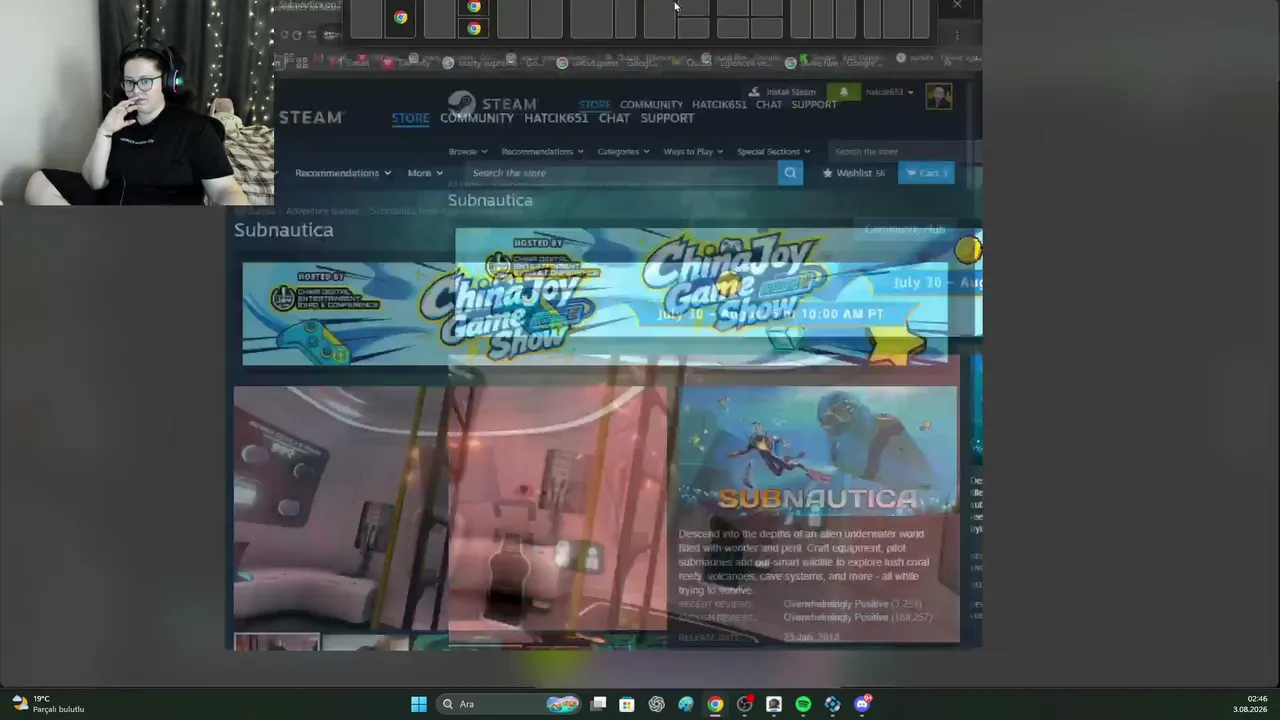The width and height of the screenshot is (1280, 720).
Task: Open the Wishlist link
Action: 854,173
